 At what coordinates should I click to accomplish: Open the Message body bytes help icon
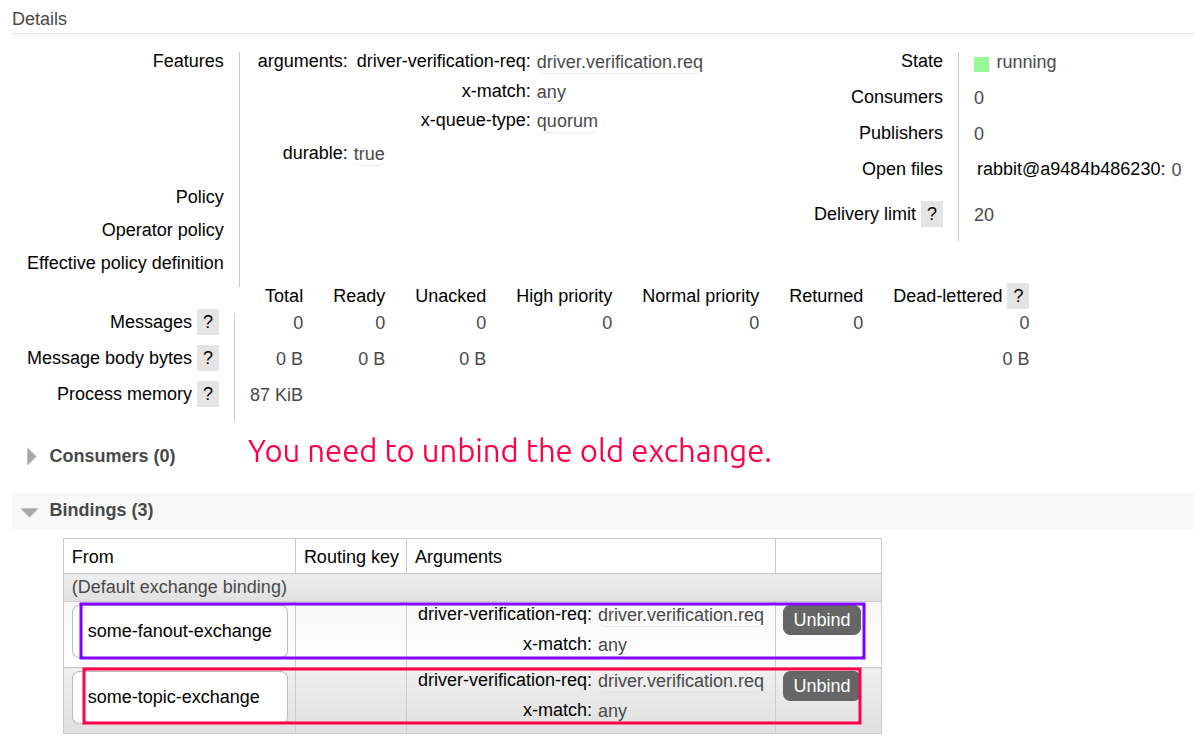tap(207, 357)
